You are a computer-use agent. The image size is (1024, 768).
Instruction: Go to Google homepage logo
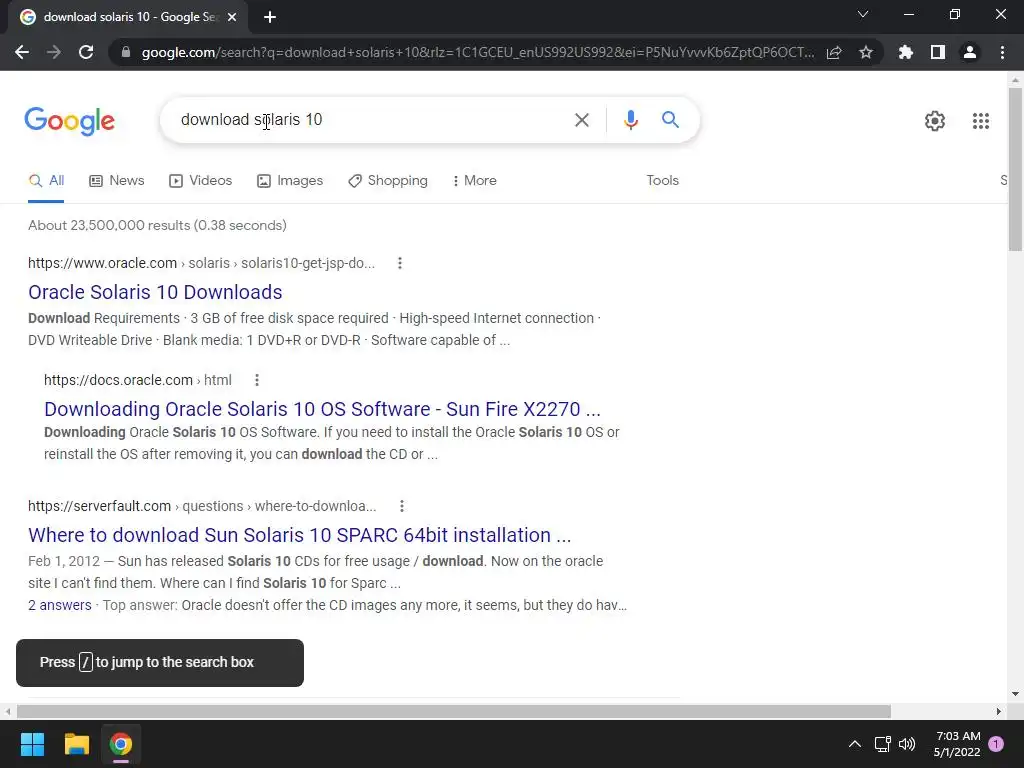tap(69, 121)
